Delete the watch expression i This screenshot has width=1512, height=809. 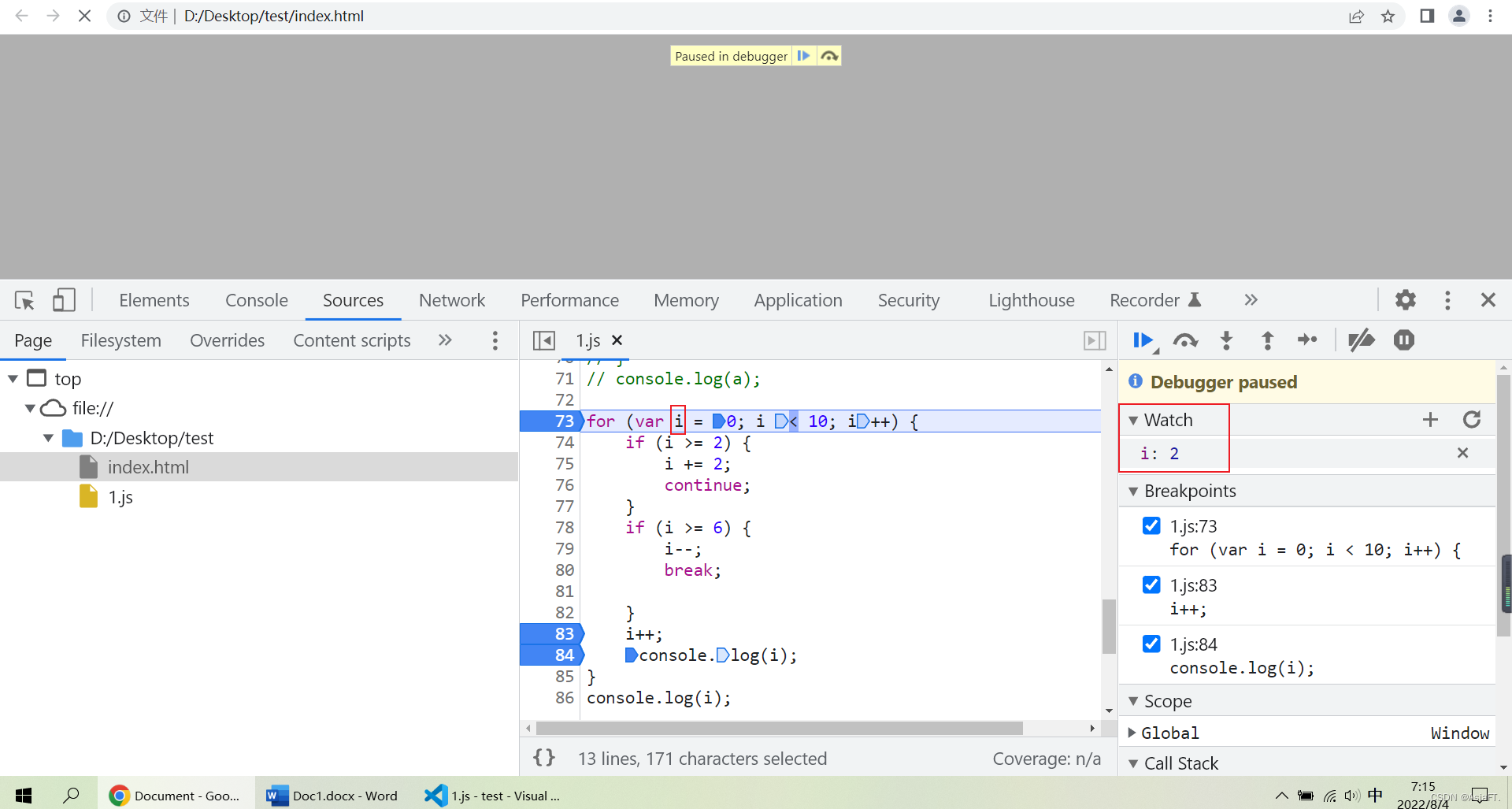1462,453
